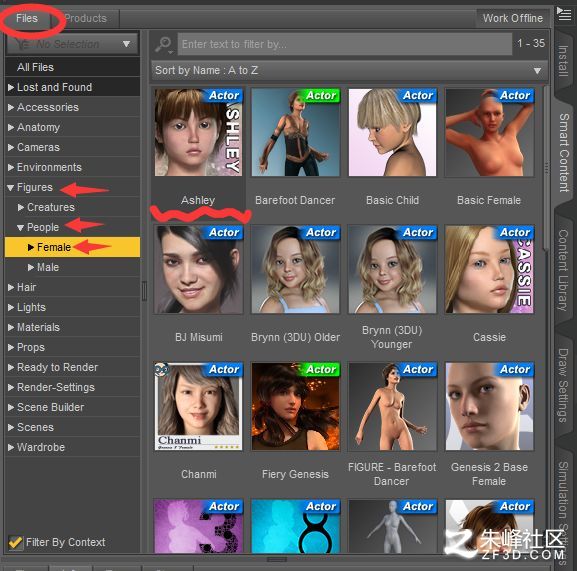Collapse the Figures category arrow
This screenshot has width=577, height=571.
pyautogui.click(x=11, y=188)
